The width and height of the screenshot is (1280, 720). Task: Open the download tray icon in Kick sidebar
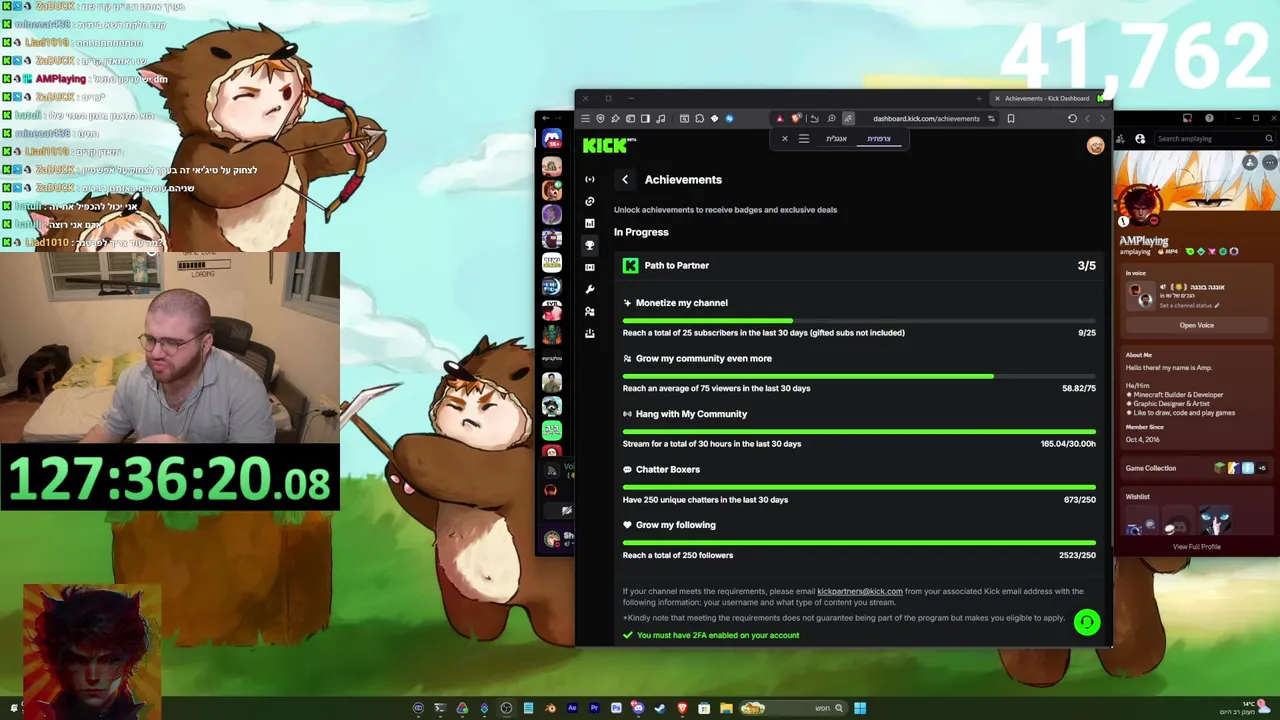[x=590, y=333]
